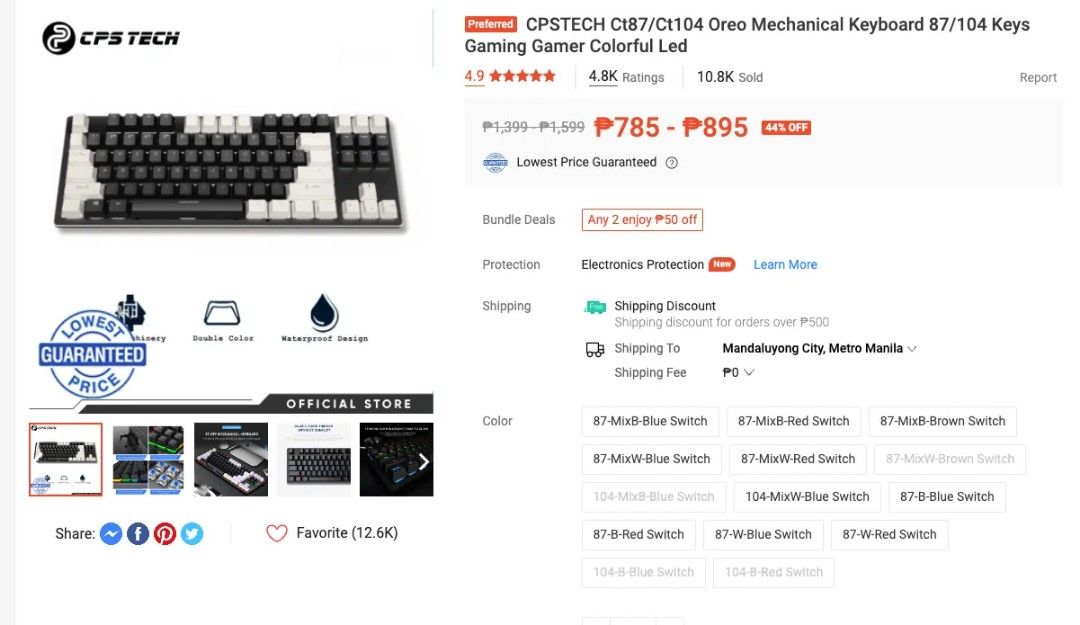Click the shipping truck icon beside Shipping To
The image size is (1080, 625).
tap(593, 348)
